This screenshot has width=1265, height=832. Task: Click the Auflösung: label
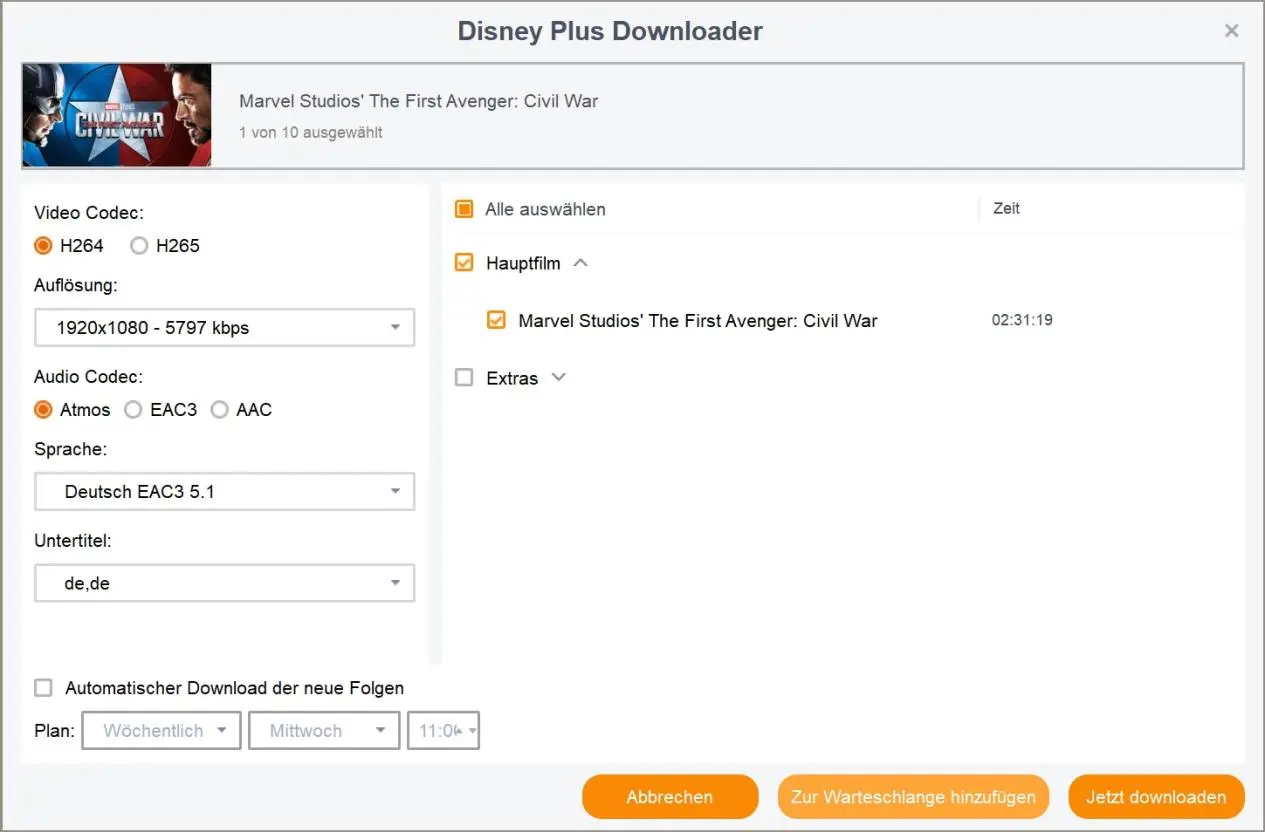(x=76, y=285)
